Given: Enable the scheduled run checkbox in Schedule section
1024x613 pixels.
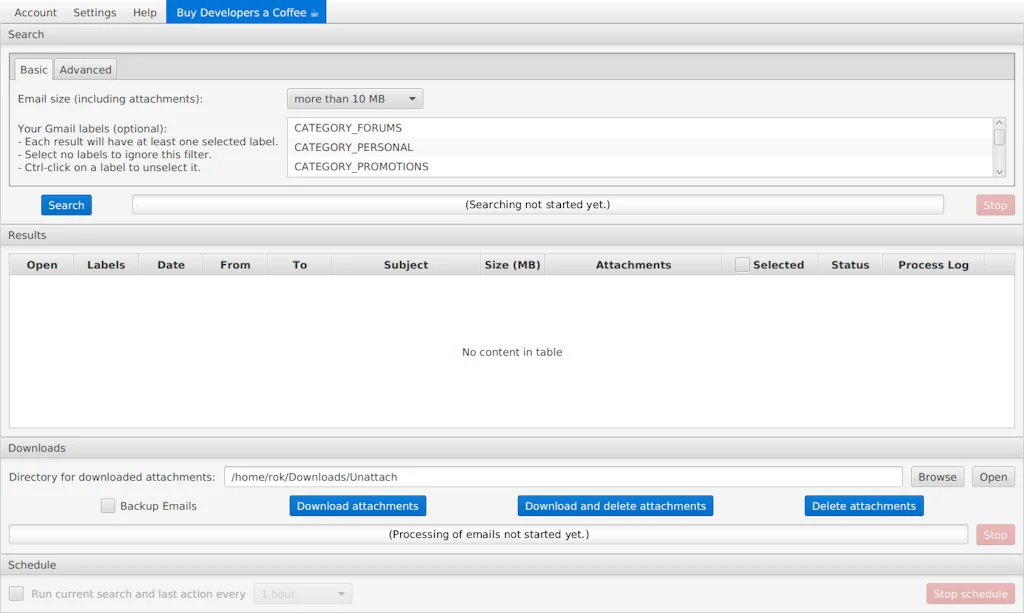Looking at the screenshot, I should tap(14, 593).
